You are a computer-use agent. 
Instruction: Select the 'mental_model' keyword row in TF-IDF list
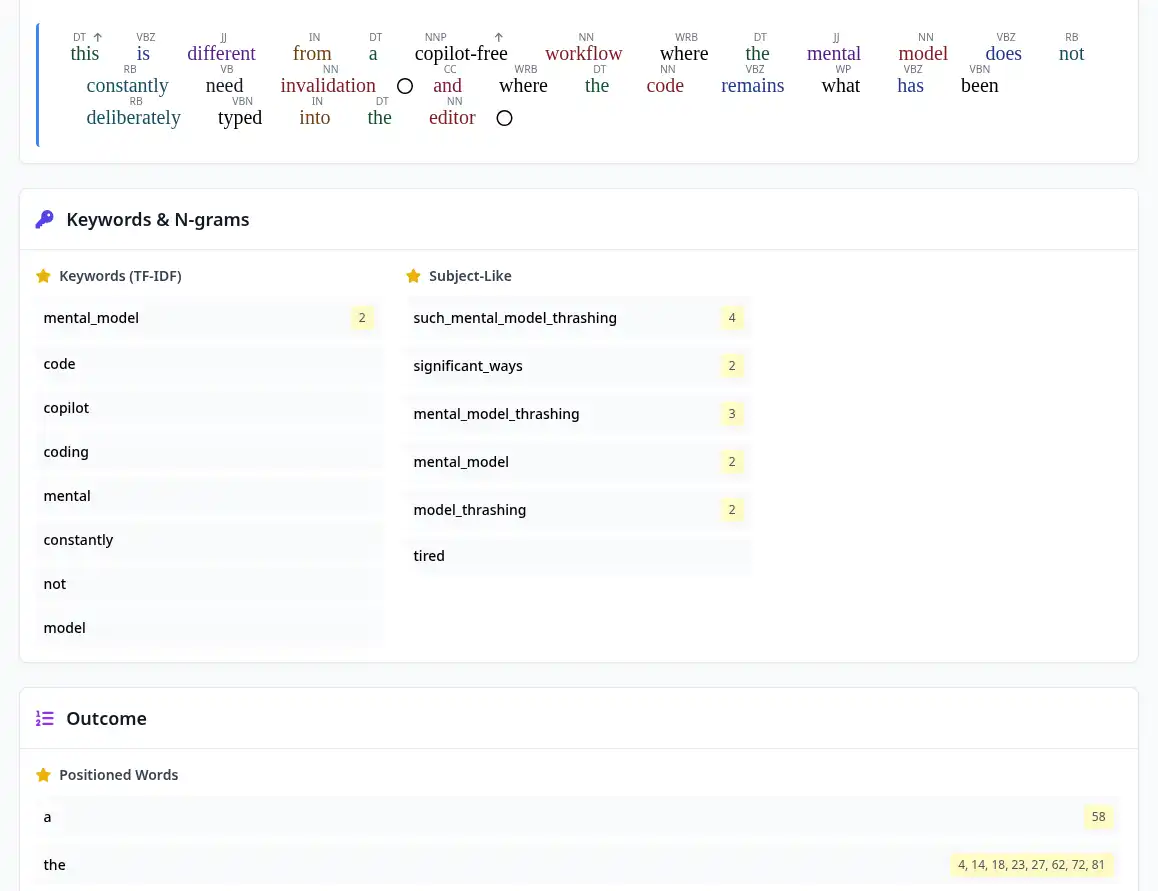pyautogui.click(x=208, y=318)
